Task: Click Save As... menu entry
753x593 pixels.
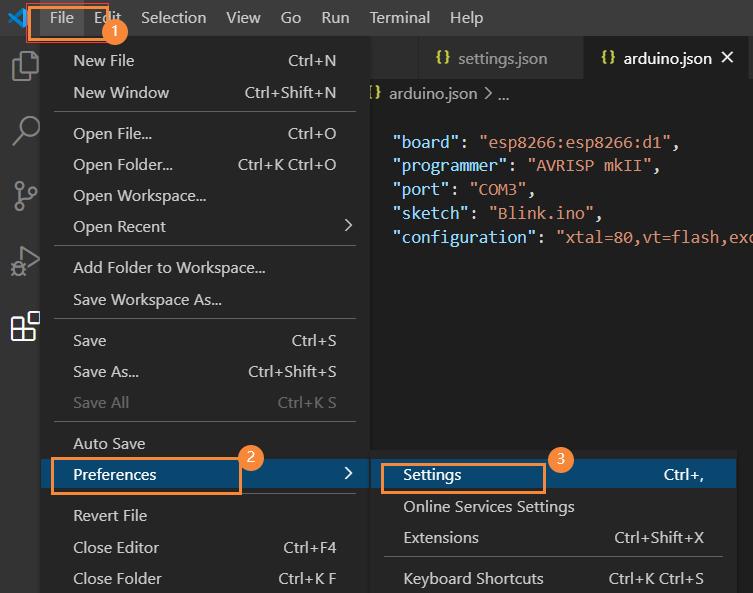Action: pyautogui.click(x=205, y=372)
